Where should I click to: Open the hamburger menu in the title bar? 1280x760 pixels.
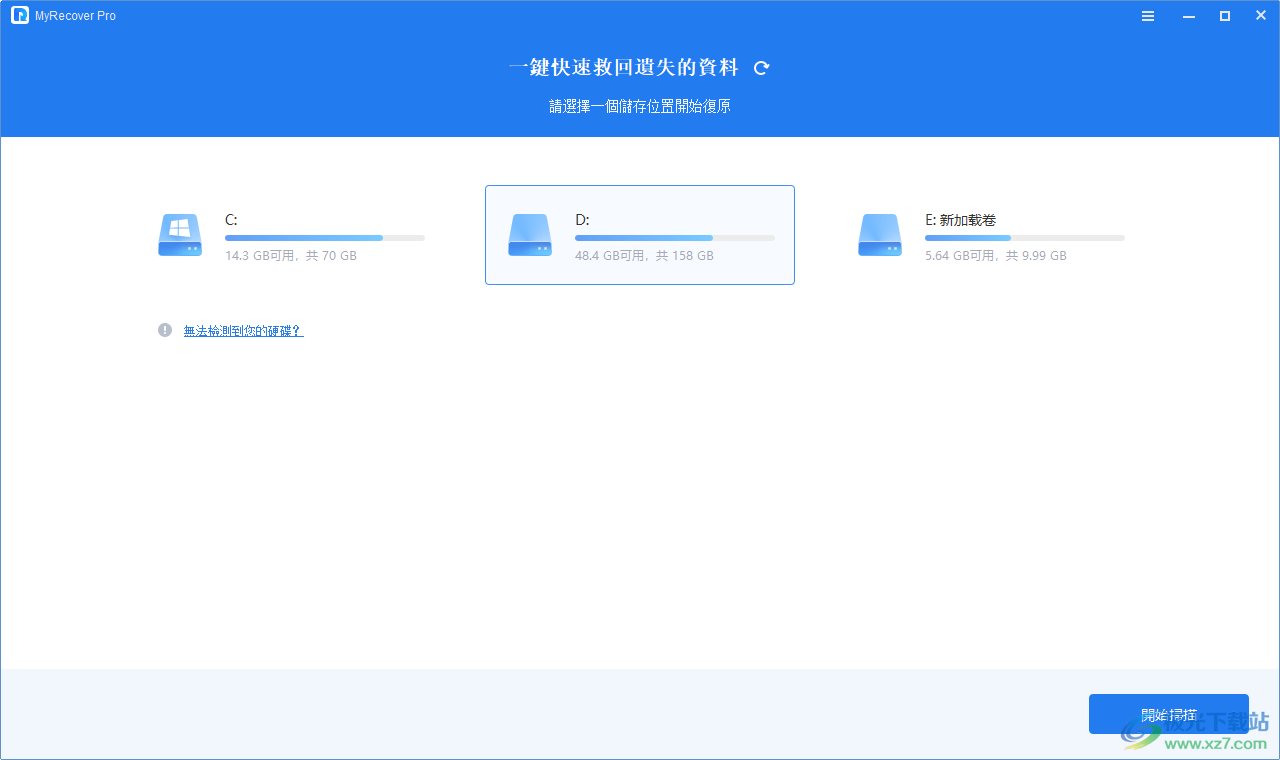(1147, 15)
